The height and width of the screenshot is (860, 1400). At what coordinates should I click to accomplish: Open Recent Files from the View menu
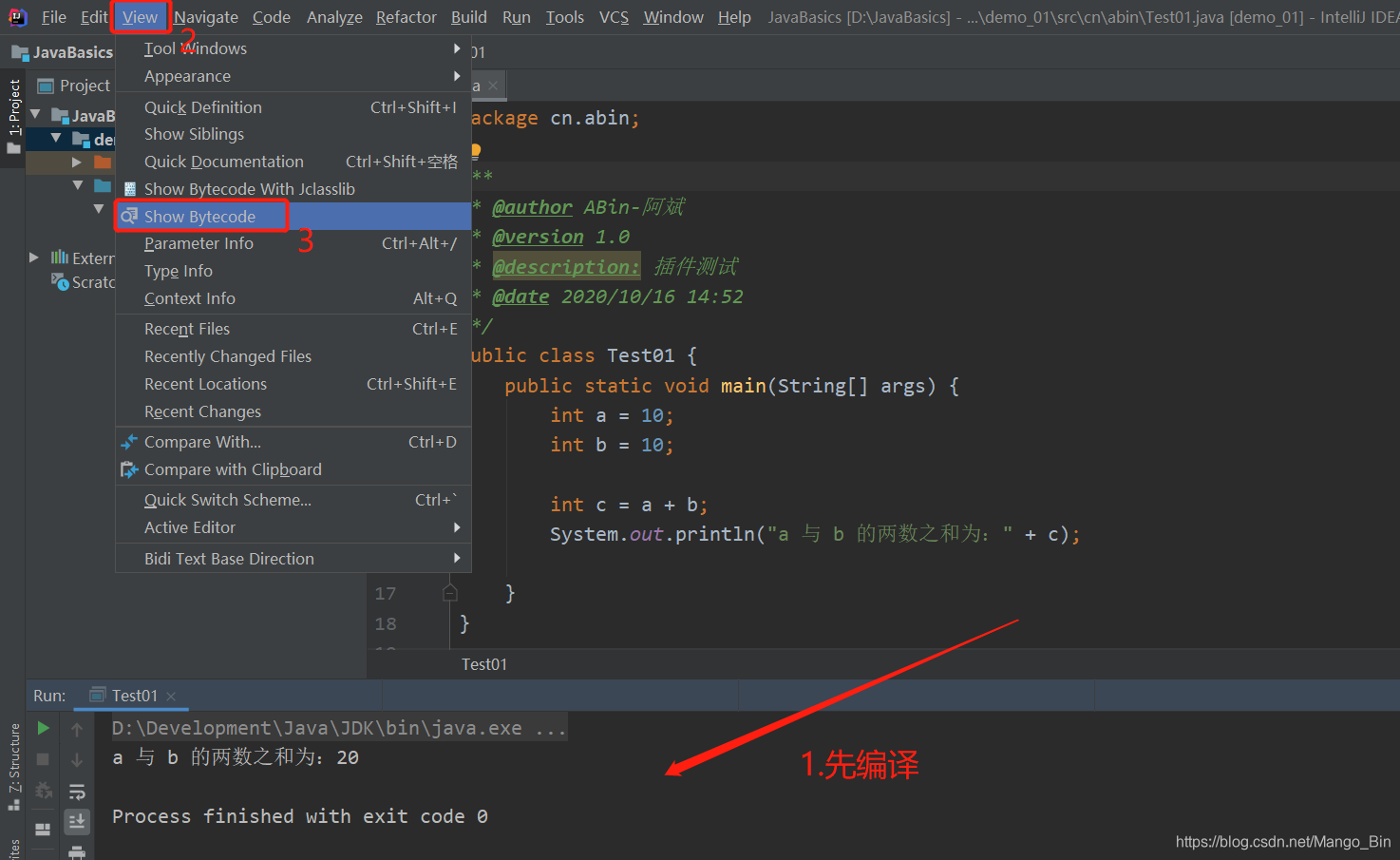point(293,329)
